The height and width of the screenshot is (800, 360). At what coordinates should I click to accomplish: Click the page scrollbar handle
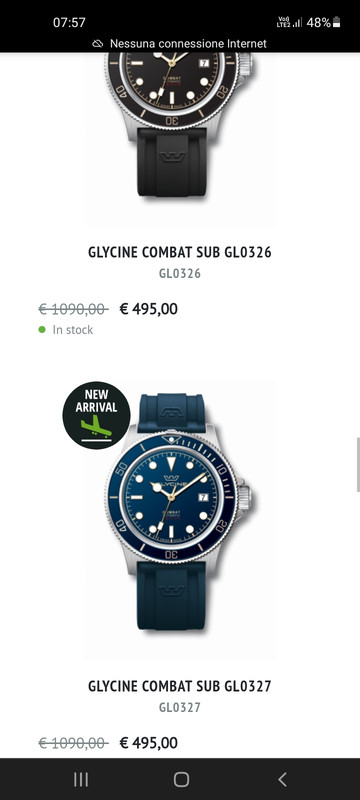click(x=358, y=464)
